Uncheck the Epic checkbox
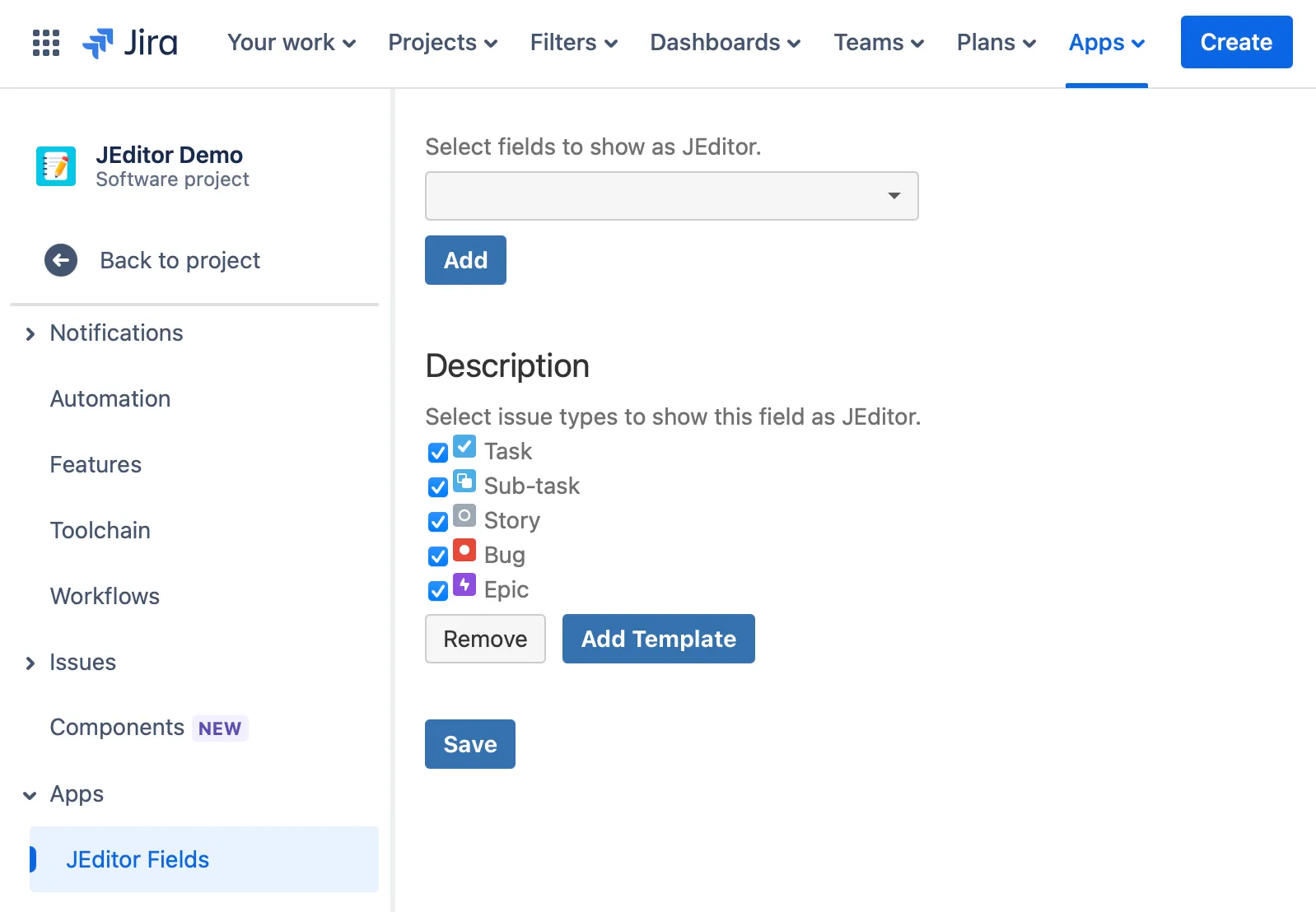 438,591
